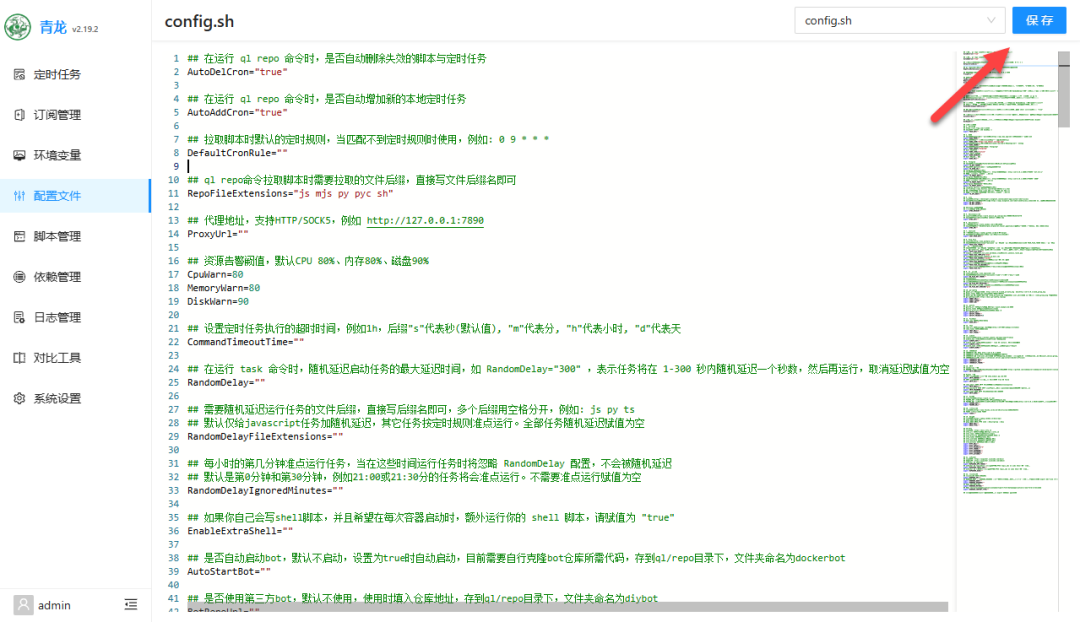The image size is (1080, 622).
Task: Click the CommandTimeoutTime="" line
Action: (x=246, y=342)
